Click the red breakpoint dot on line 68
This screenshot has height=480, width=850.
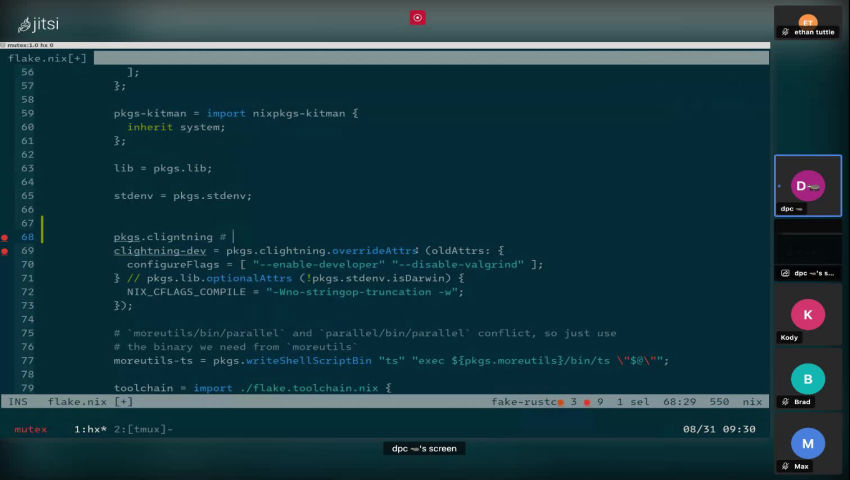[5, 238]
